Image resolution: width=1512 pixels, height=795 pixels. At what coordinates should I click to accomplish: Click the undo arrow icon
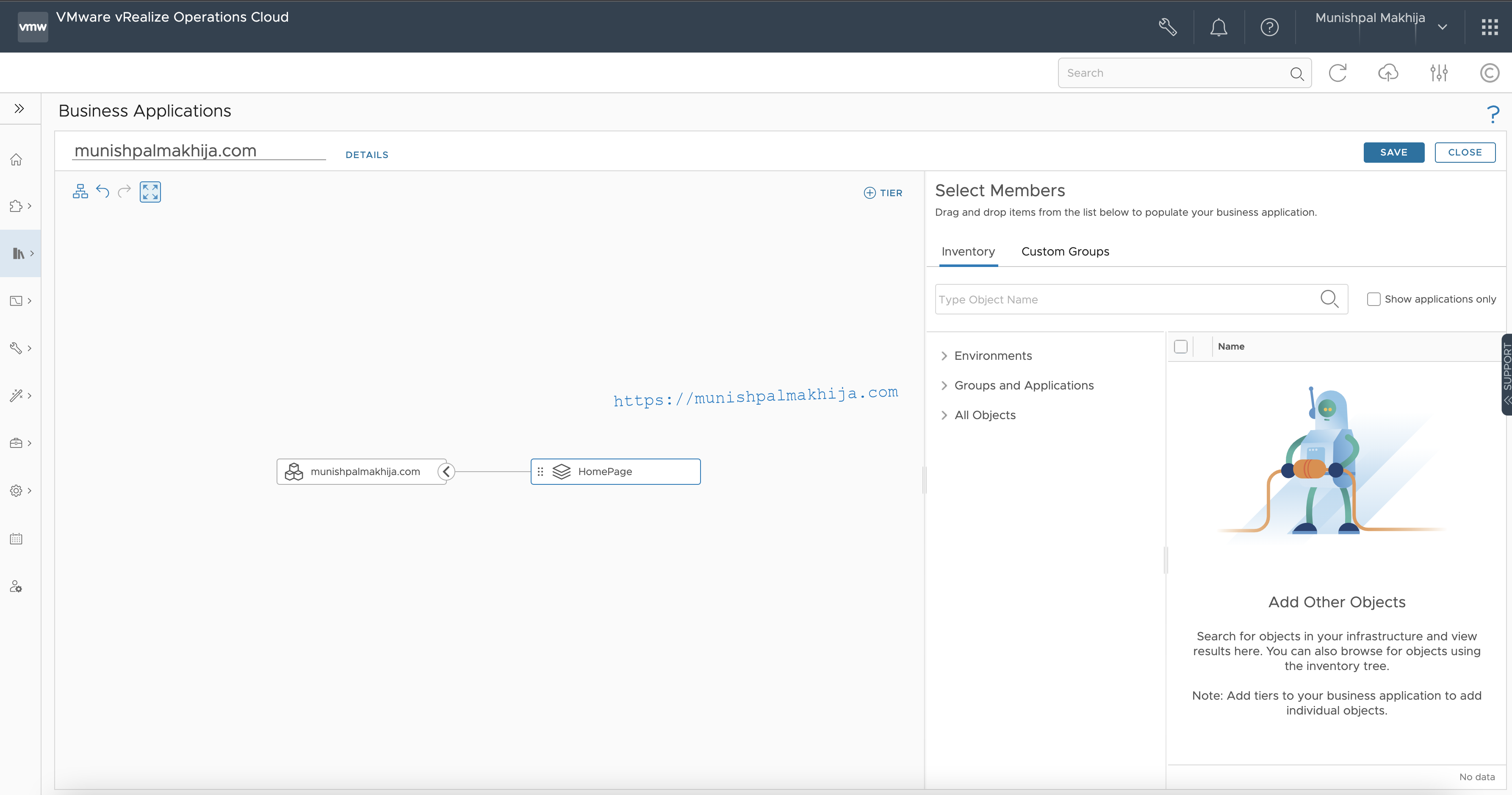click(x=103, y=192)
